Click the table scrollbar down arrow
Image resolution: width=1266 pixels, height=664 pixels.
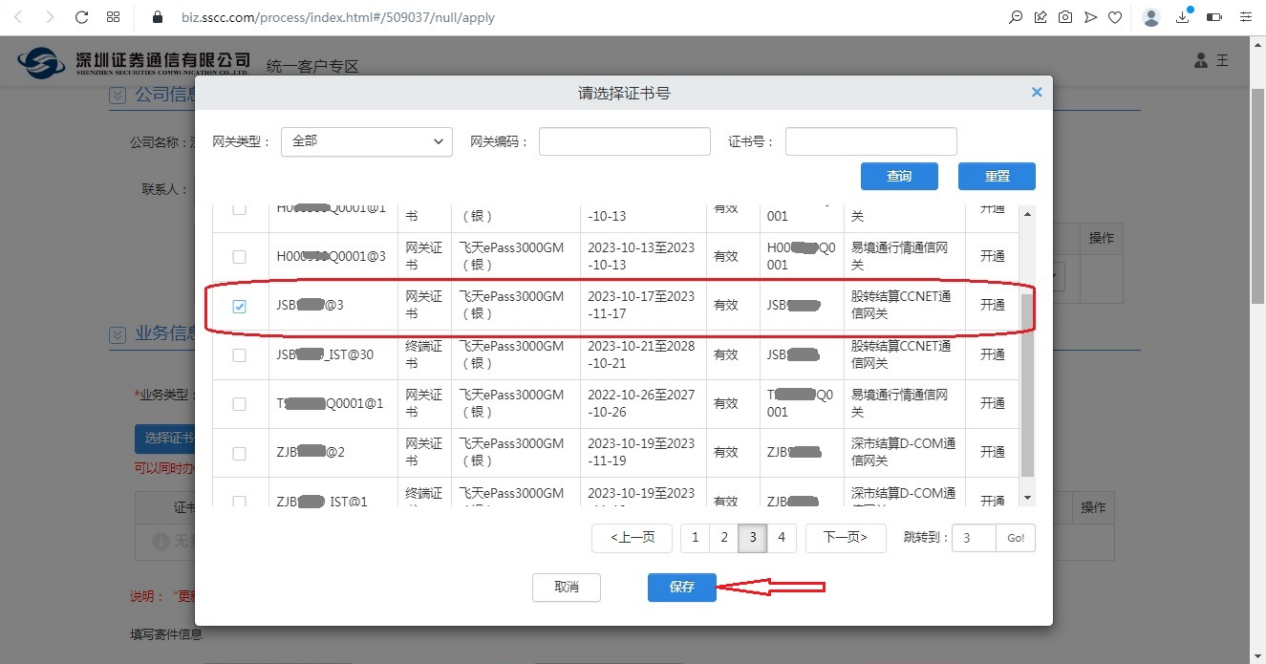(x=1027, y=497)
